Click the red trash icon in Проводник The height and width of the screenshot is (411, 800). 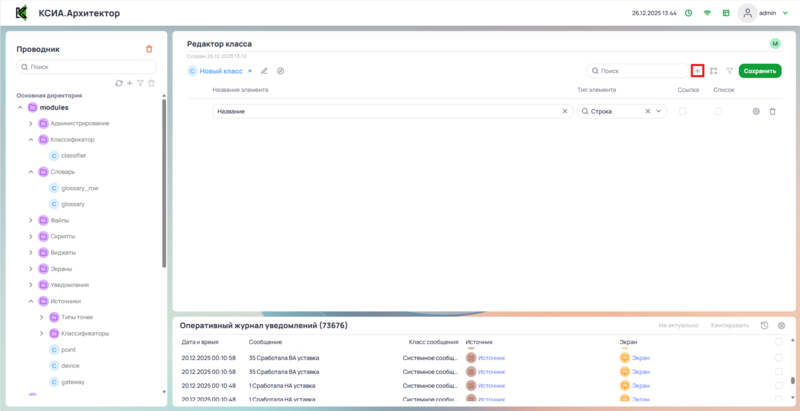click(x=149, y=48)
